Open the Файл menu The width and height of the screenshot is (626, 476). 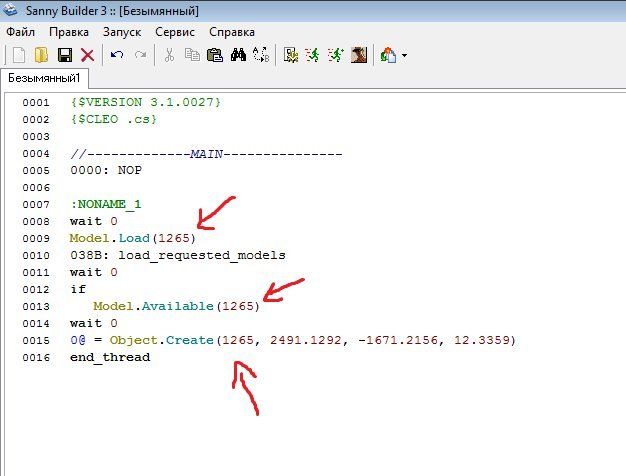(20, 32)
